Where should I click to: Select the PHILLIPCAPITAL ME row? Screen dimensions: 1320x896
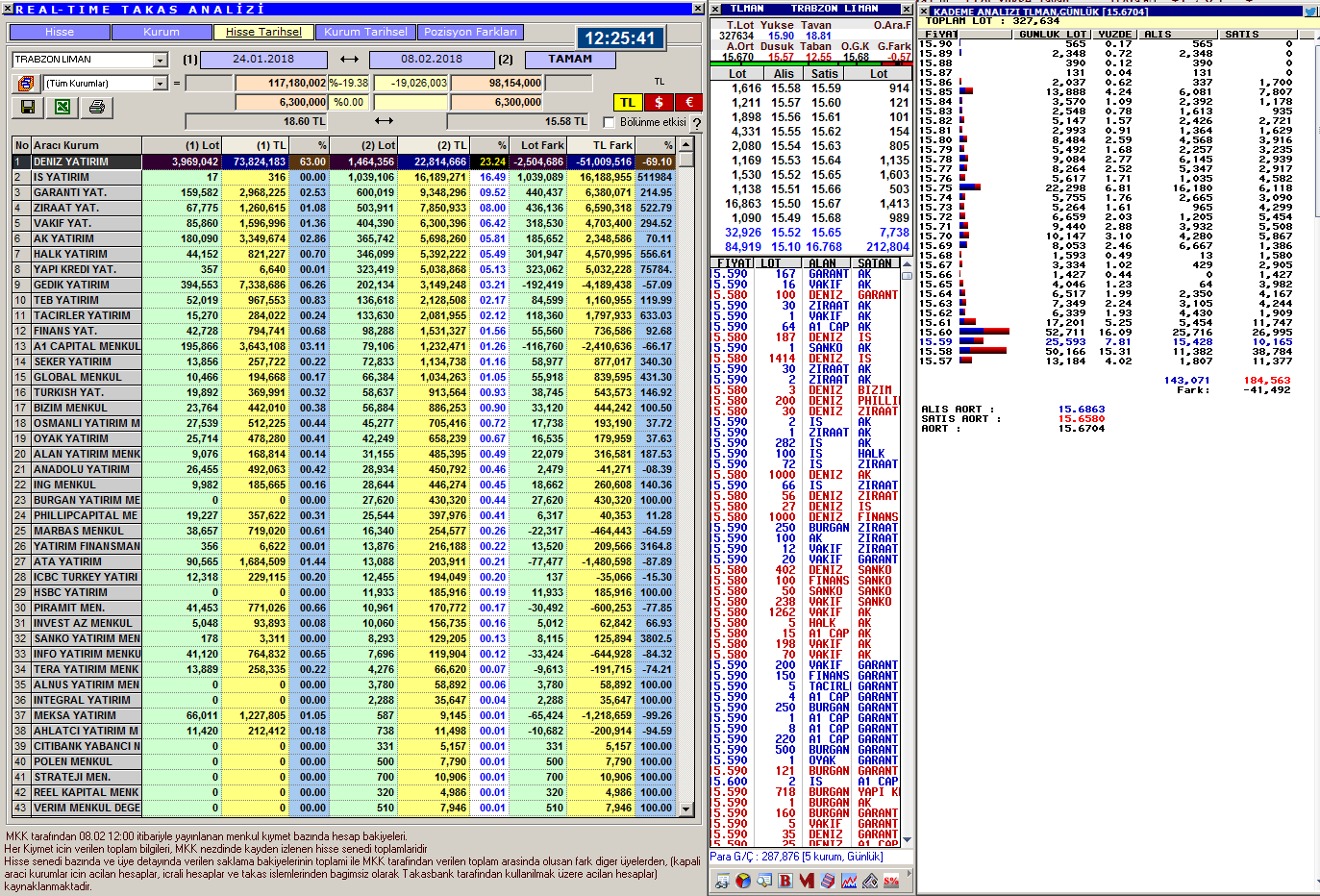tap(345, 515)
